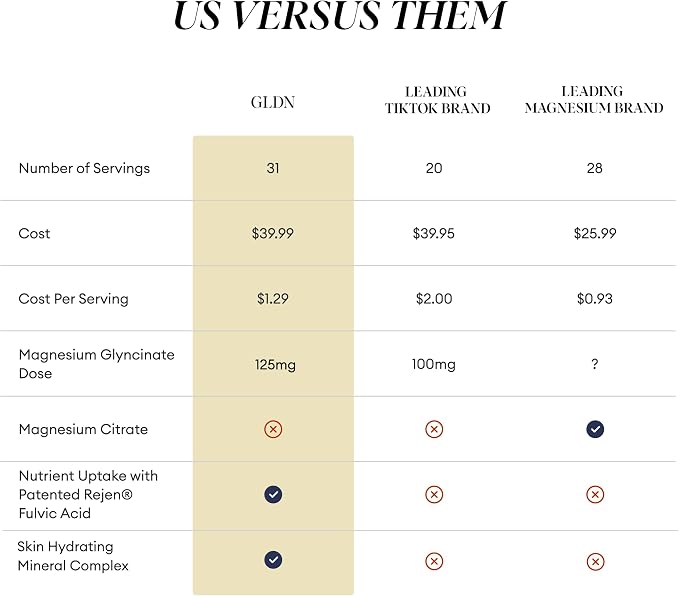This screenshot has height=596, width=679.
Task: Click the Cost Per Serving row label
Action: [74, 299]
